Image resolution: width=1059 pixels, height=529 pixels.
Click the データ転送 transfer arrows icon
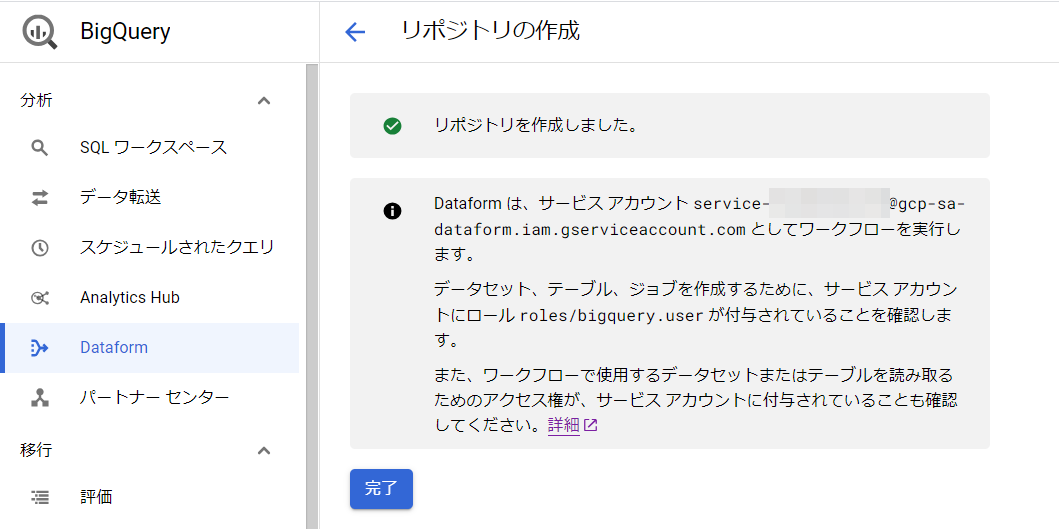40,198
